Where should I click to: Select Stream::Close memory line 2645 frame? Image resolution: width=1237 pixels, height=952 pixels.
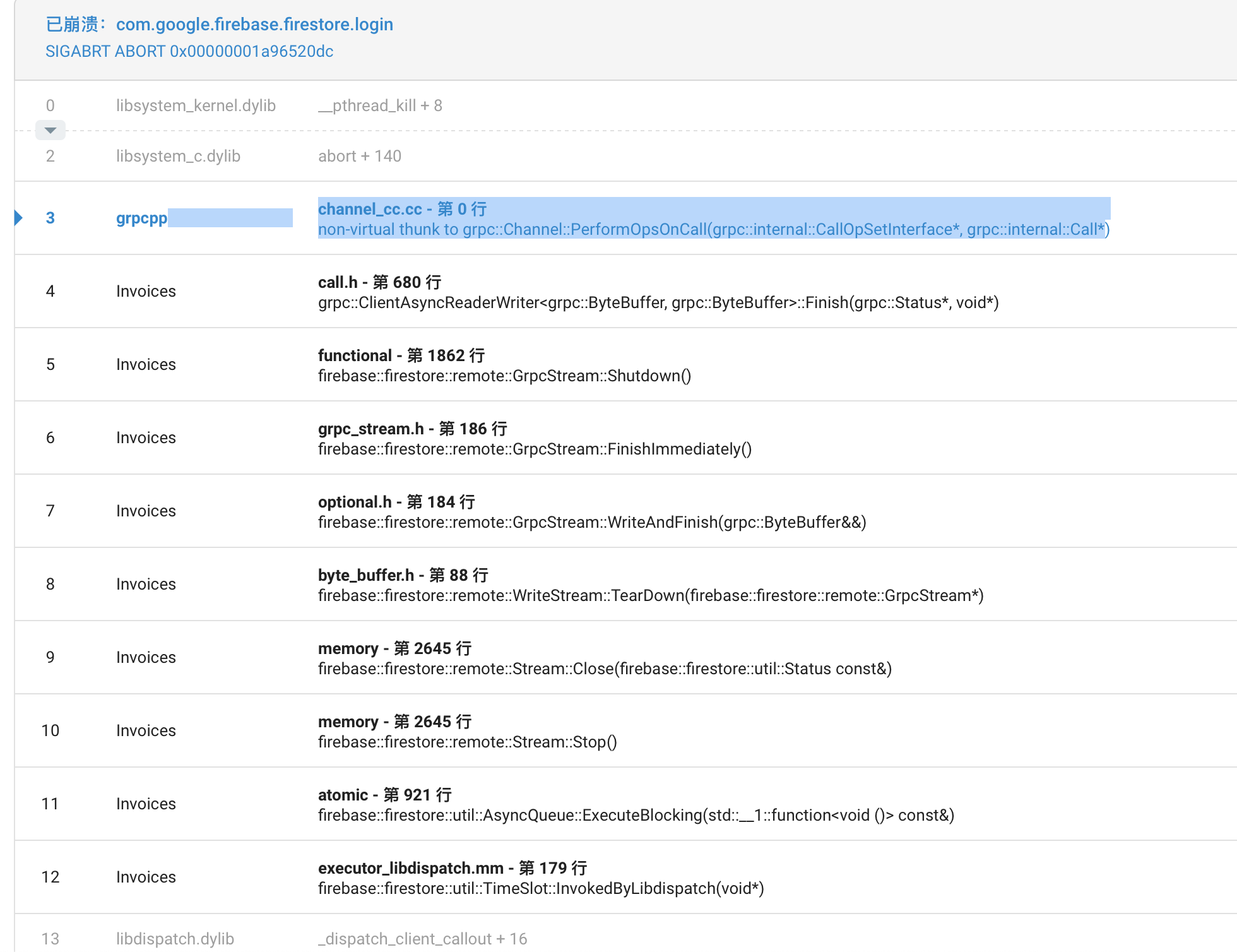(605, 669)
